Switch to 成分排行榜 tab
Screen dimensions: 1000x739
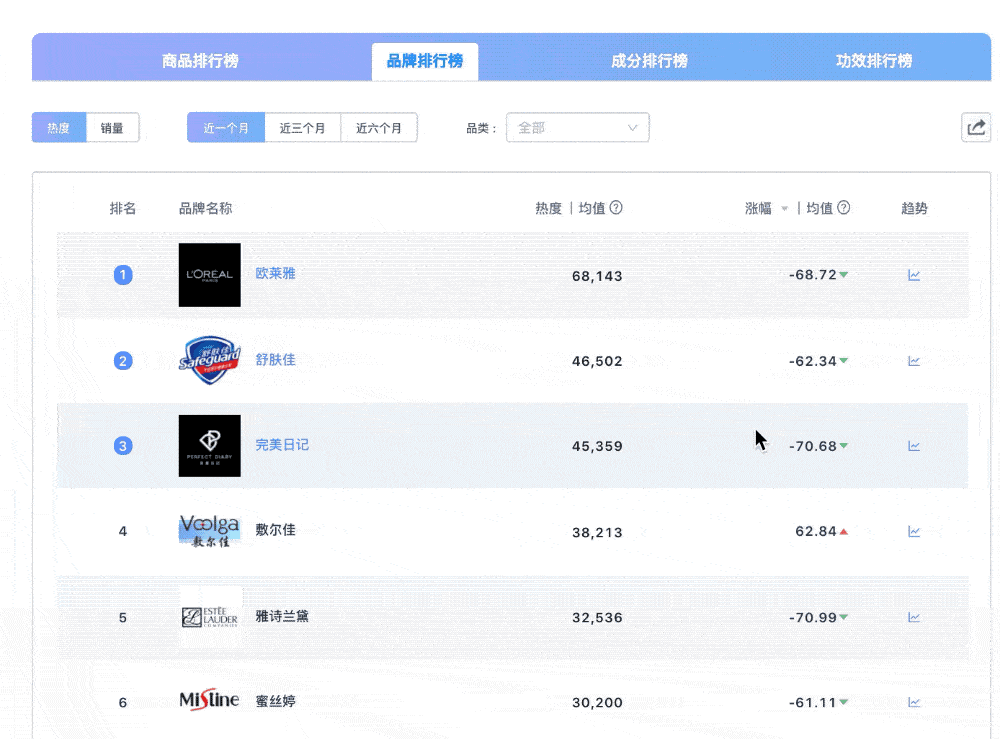649,61
